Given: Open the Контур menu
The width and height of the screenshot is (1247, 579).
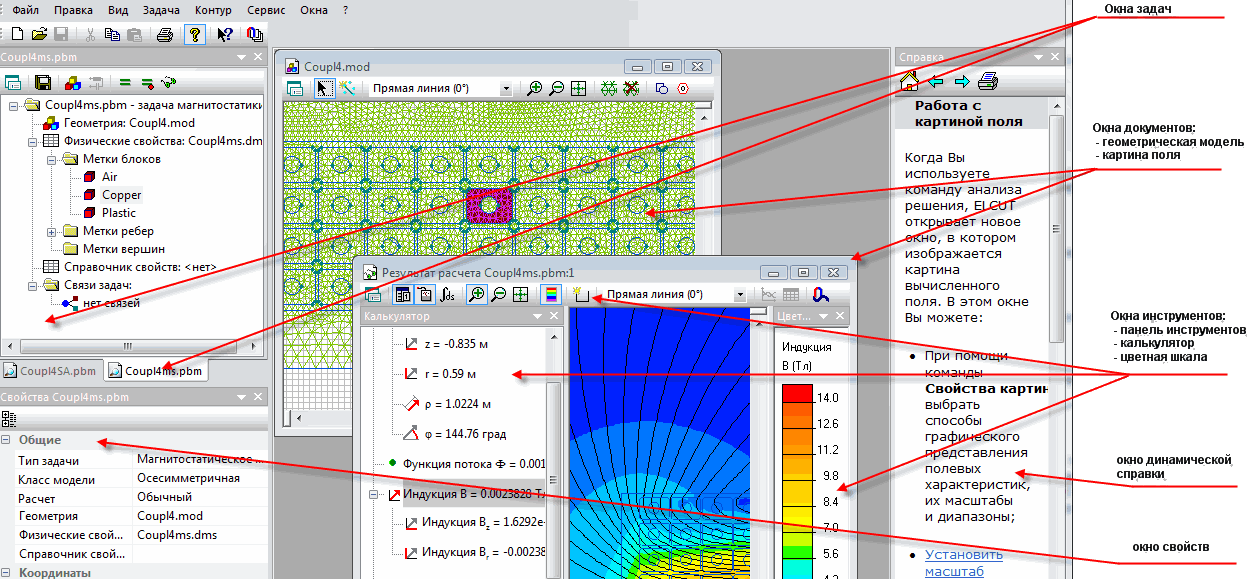Looking at the screenshot, I should (x=213, y=9).
